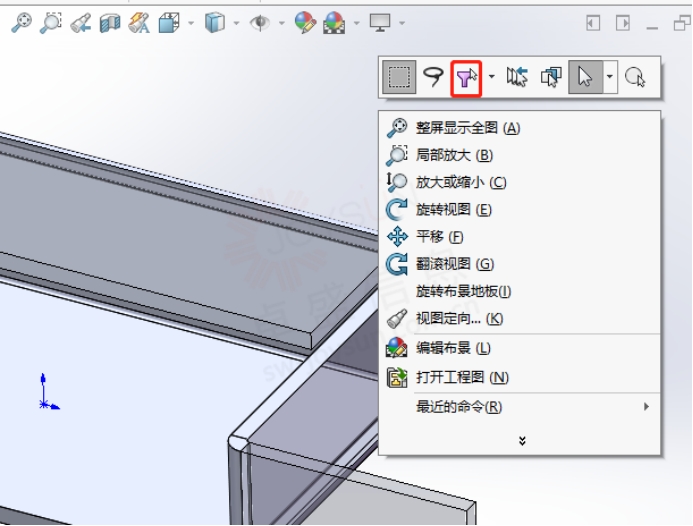This screenshot has width=693, height=526.
Task: Open Hide/Show Items dropdown arrow
Action: tap(282, 23)
